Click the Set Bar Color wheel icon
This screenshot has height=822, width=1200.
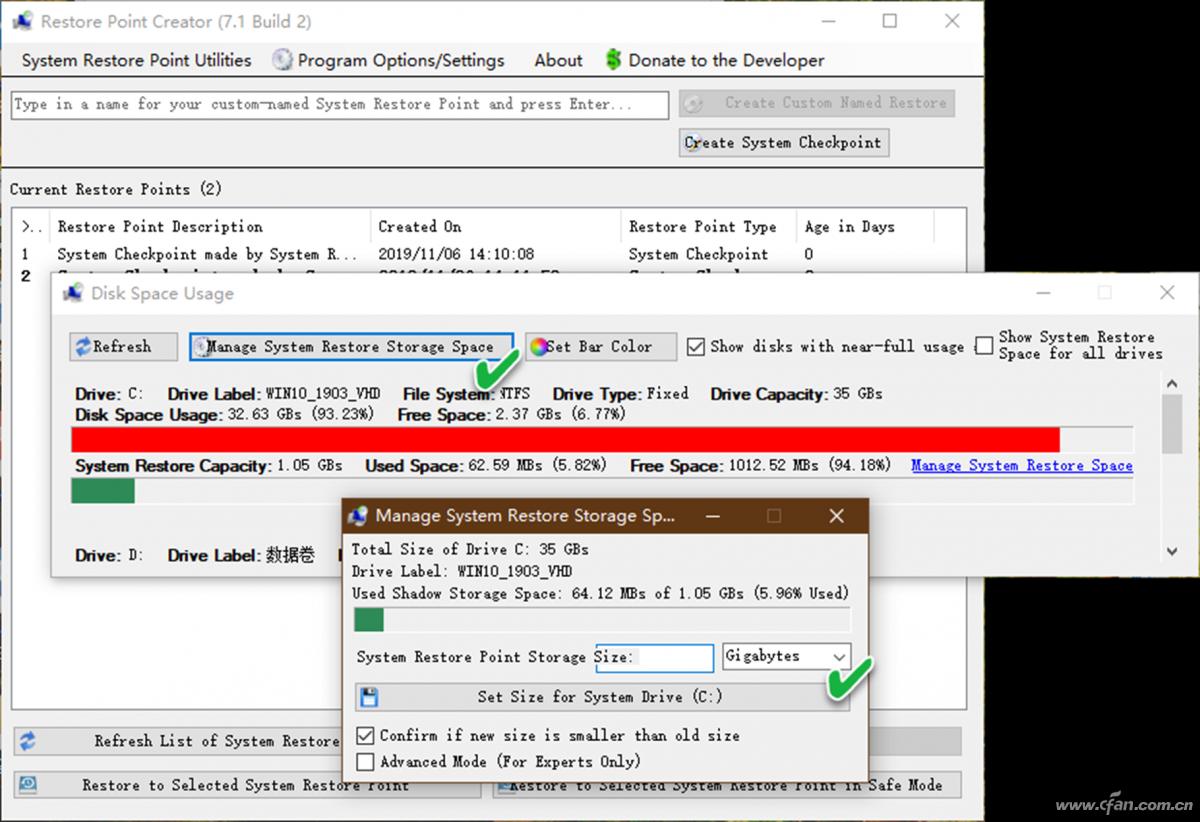pos(539,347)
